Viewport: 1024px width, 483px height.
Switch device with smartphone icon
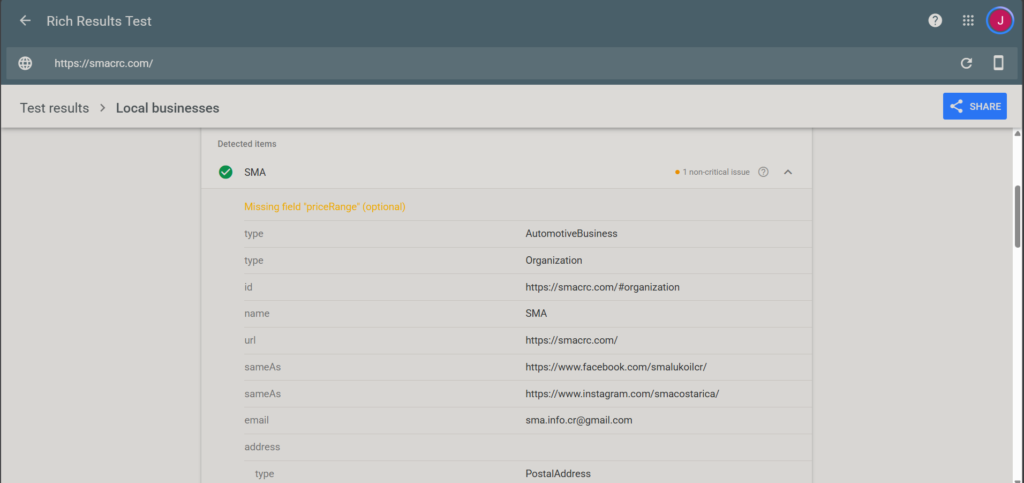point(998,63)
